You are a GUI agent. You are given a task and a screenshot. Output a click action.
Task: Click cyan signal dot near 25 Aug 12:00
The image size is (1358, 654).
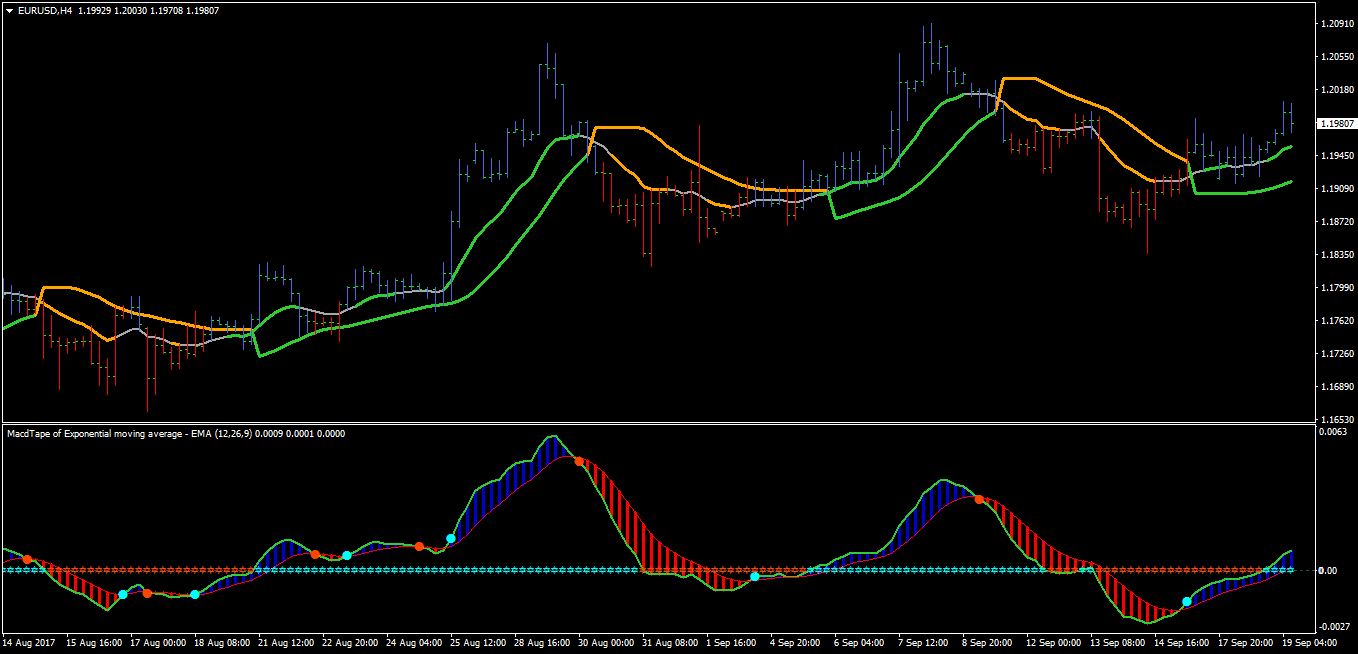point(451,538)
